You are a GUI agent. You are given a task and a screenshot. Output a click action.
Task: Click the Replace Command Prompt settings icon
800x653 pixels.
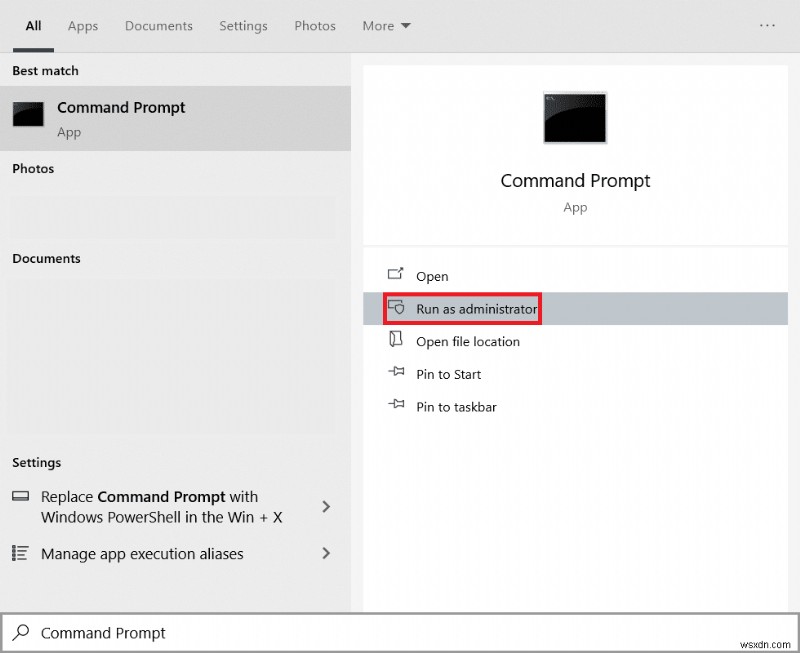tap(21, 496)
